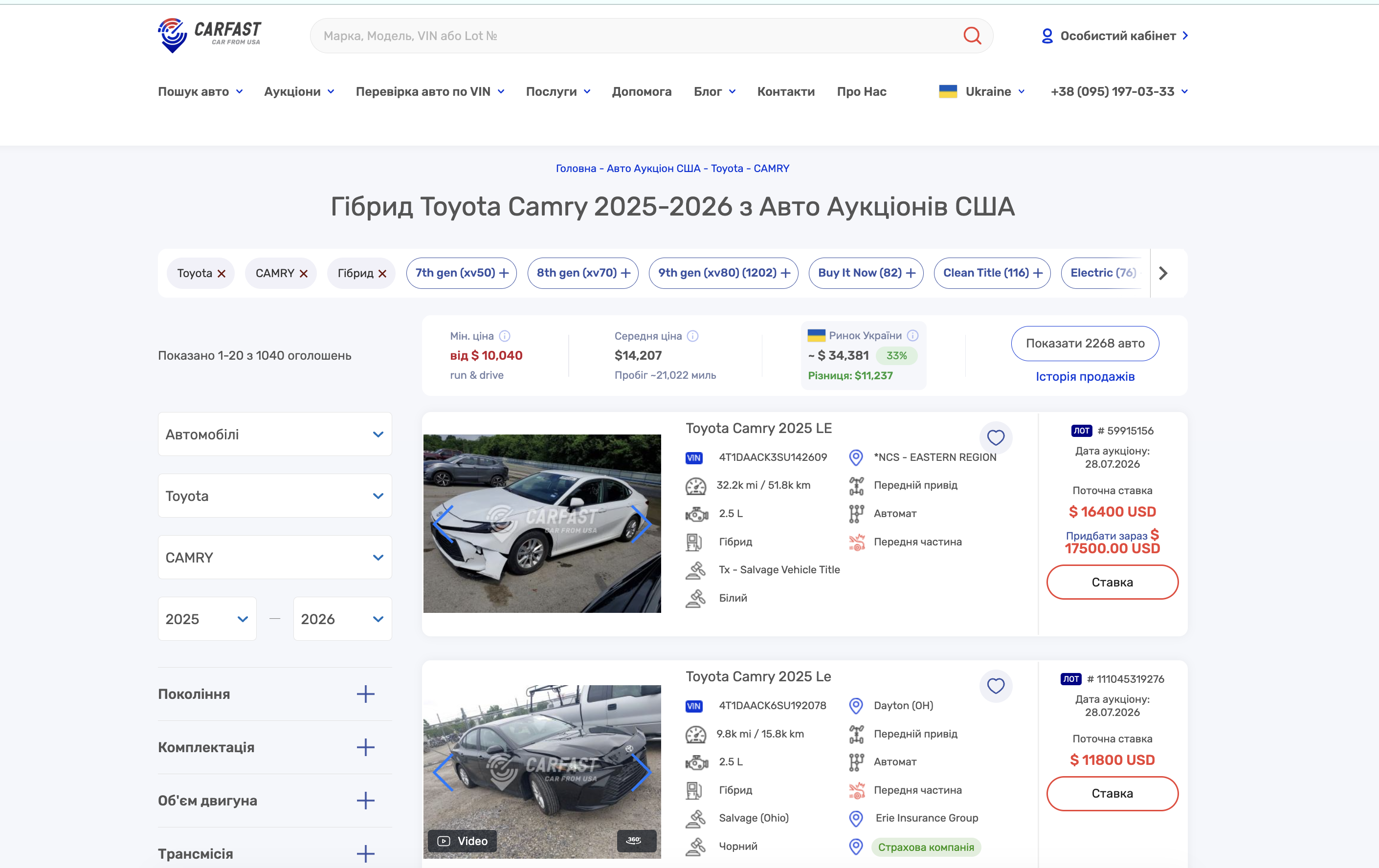Open the Історія продажів link
Screen dimensions: 1379x868
(1085, 376)
